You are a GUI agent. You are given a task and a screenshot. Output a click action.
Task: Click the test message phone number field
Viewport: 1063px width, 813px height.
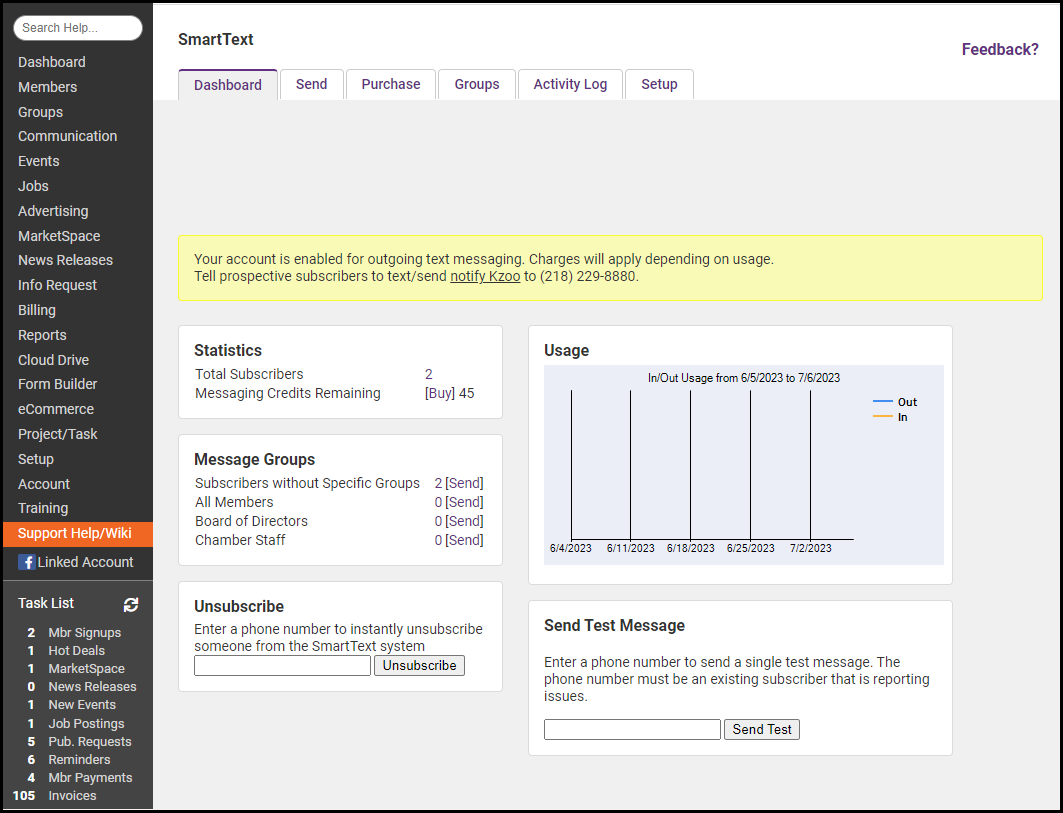coord(632,729)
